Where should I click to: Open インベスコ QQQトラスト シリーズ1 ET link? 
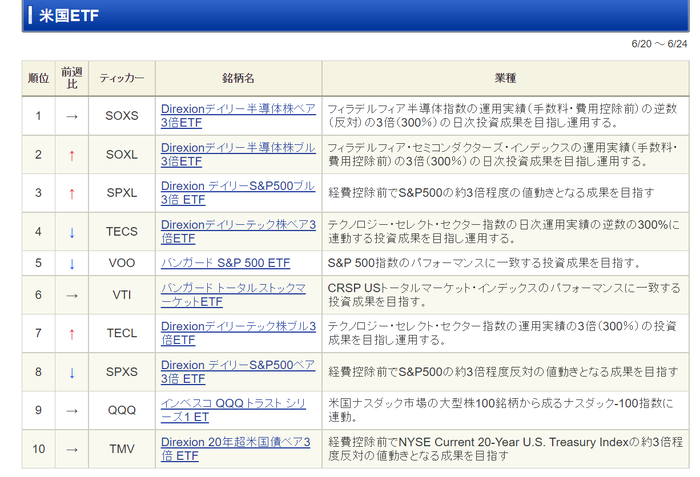[233, 410]
